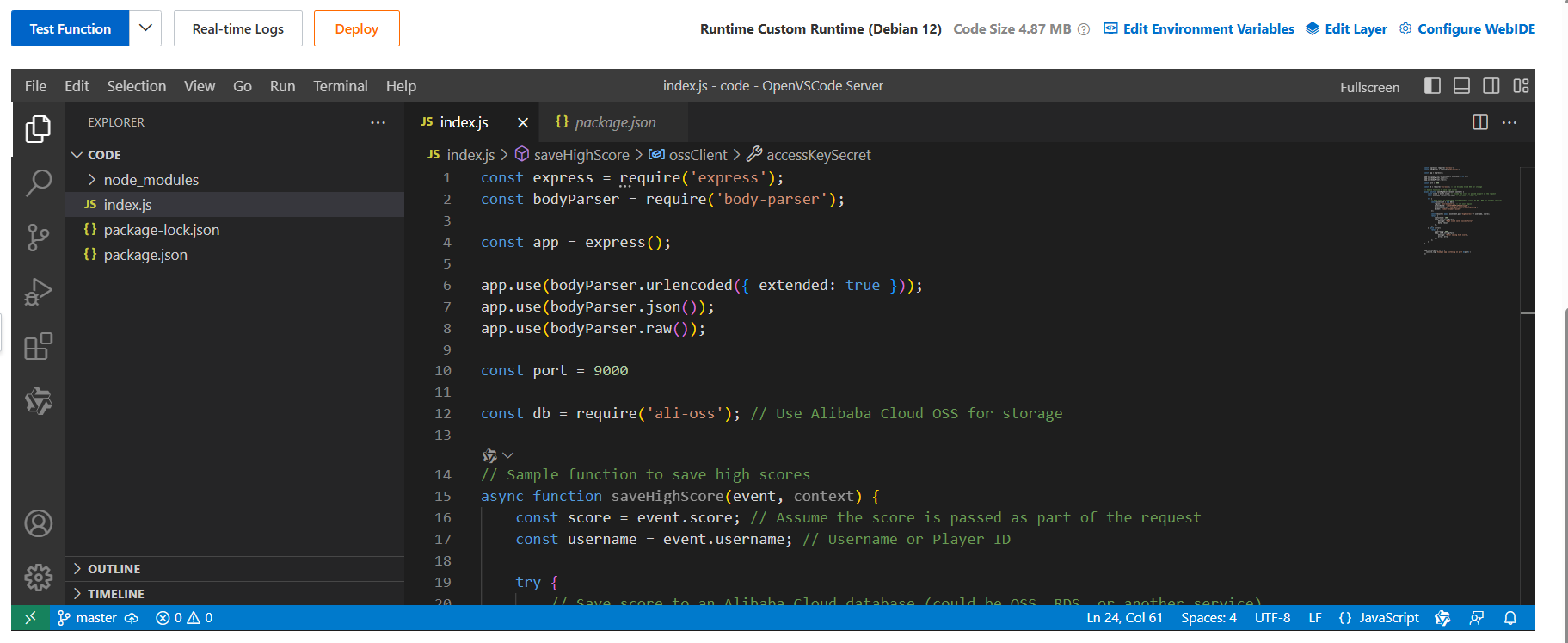
Task: Open package-lock.json in the file tree
Action: tap(235, 230)
